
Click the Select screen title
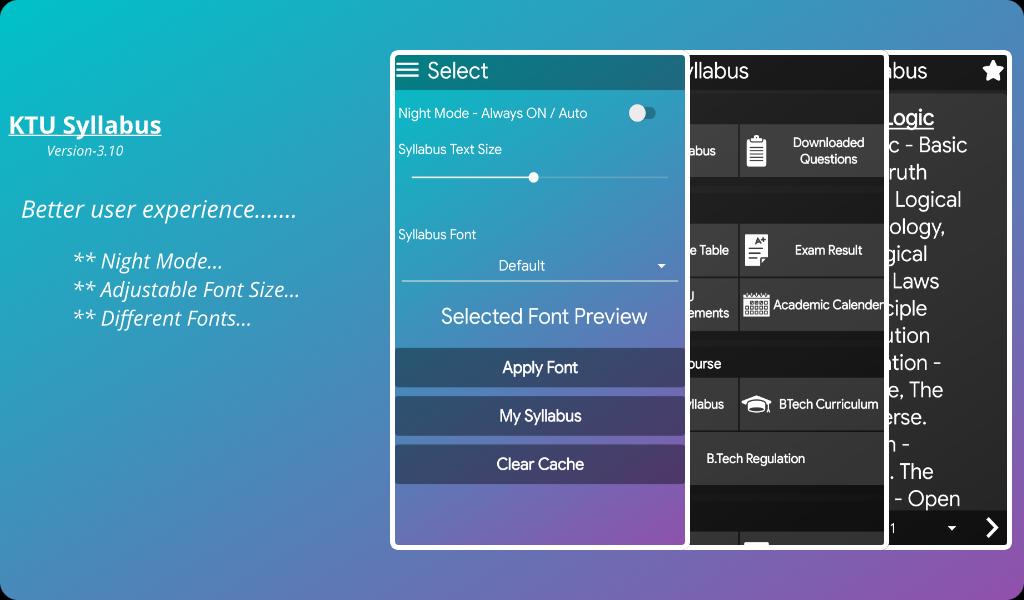pyautogui.click(x=457, y=71)
